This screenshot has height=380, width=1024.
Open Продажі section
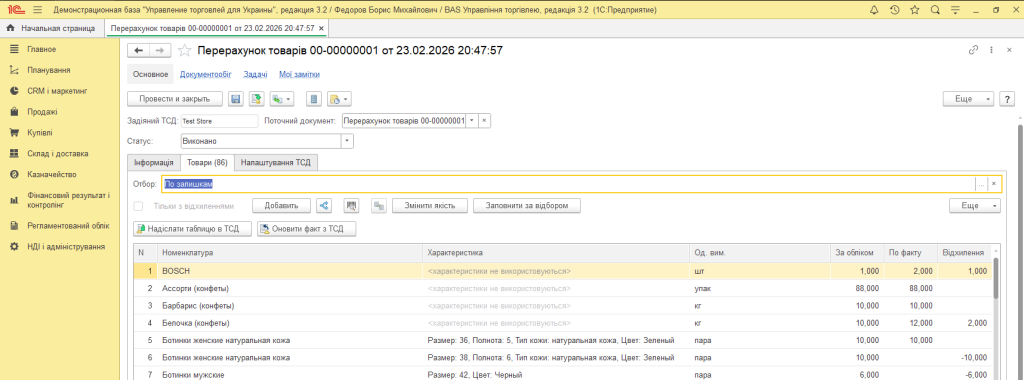(42, 112)
